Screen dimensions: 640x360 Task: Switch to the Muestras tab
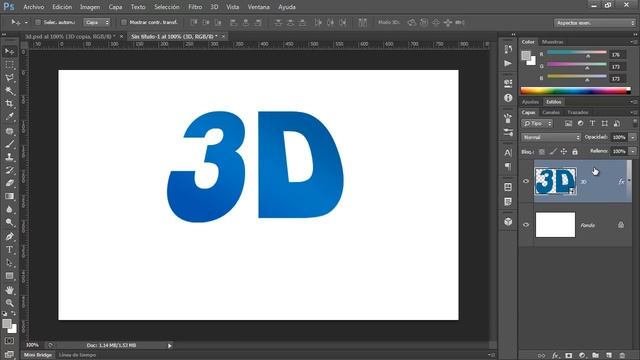552,42
